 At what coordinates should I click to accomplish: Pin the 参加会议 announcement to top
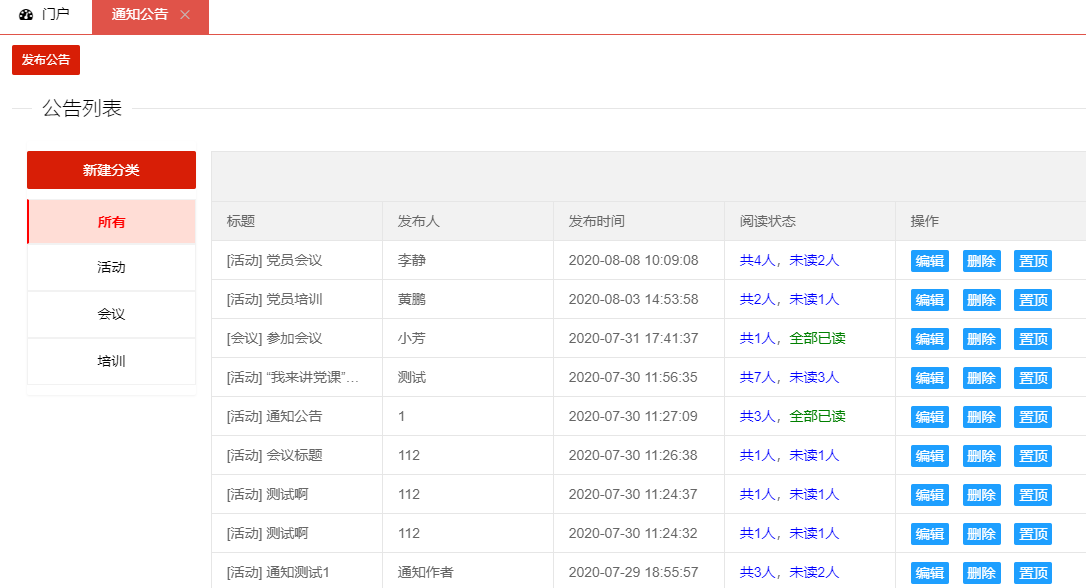(x=1033, y=339)
